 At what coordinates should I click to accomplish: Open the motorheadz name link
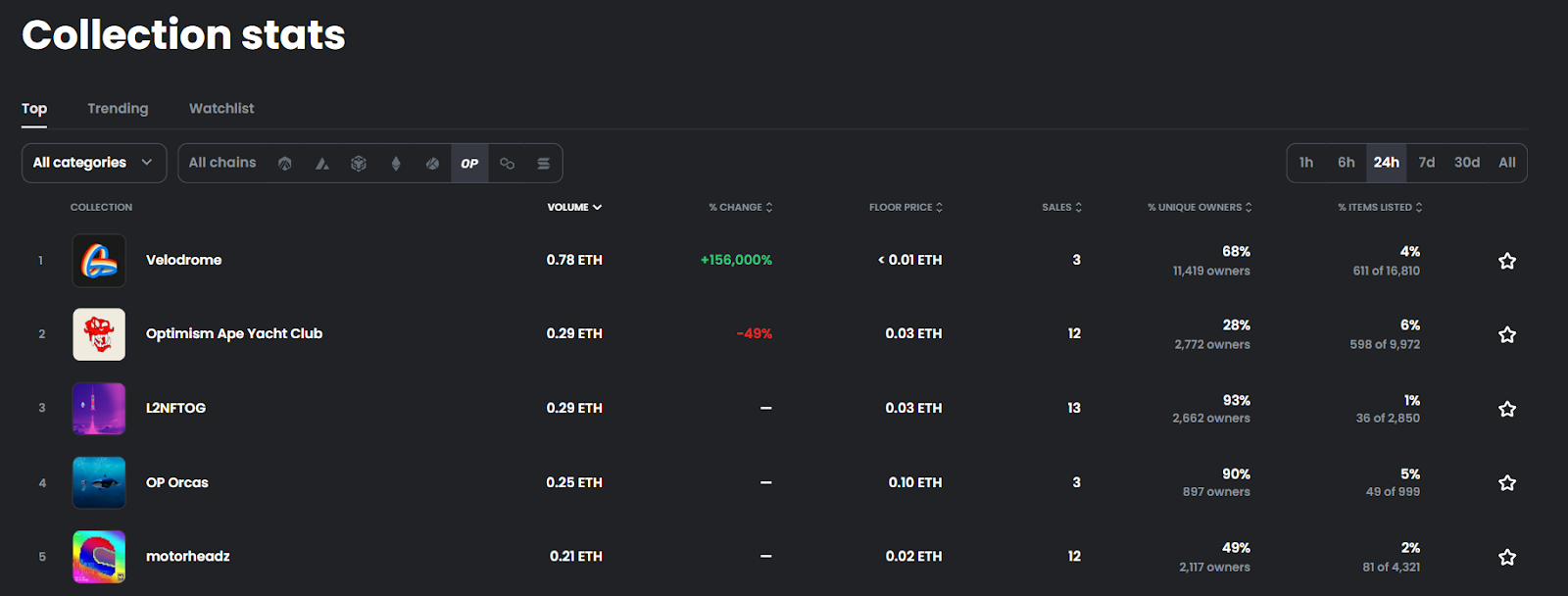coord(188,556)
